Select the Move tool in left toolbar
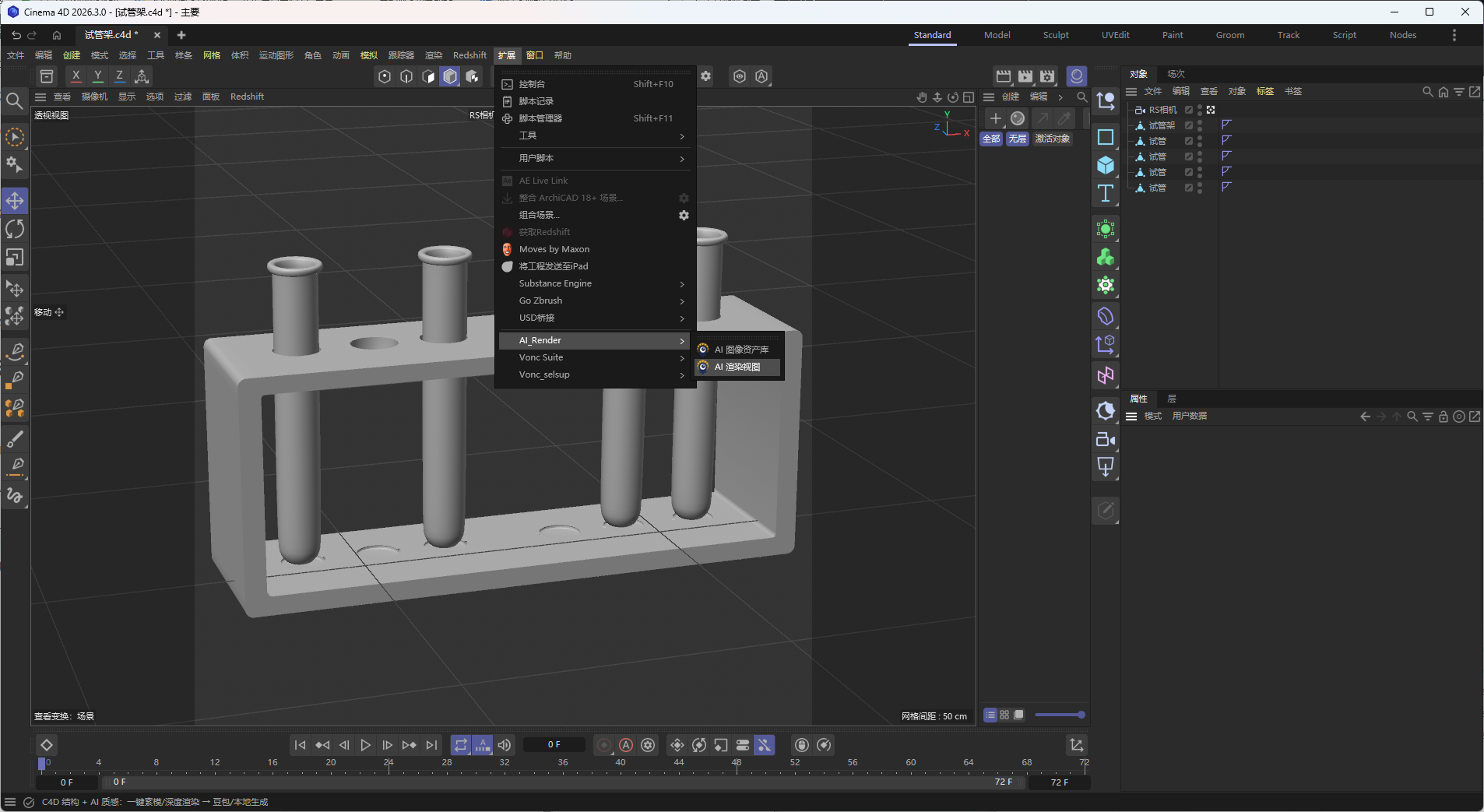The width and height of the screenshot is (1484, 812). 15,201
